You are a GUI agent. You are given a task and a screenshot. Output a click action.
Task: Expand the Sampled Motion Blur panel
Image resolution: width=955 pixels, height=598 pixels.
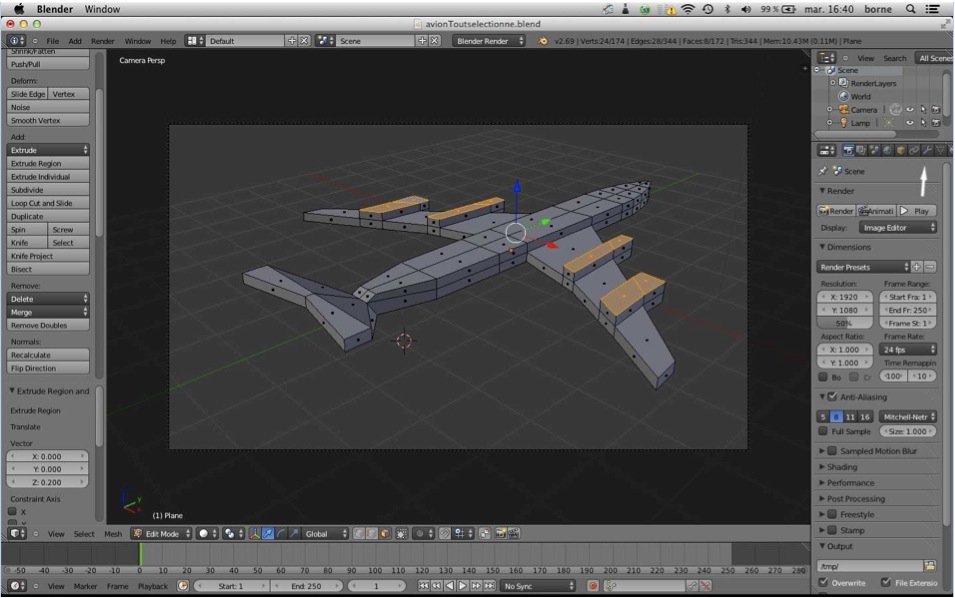pos(879,451)
